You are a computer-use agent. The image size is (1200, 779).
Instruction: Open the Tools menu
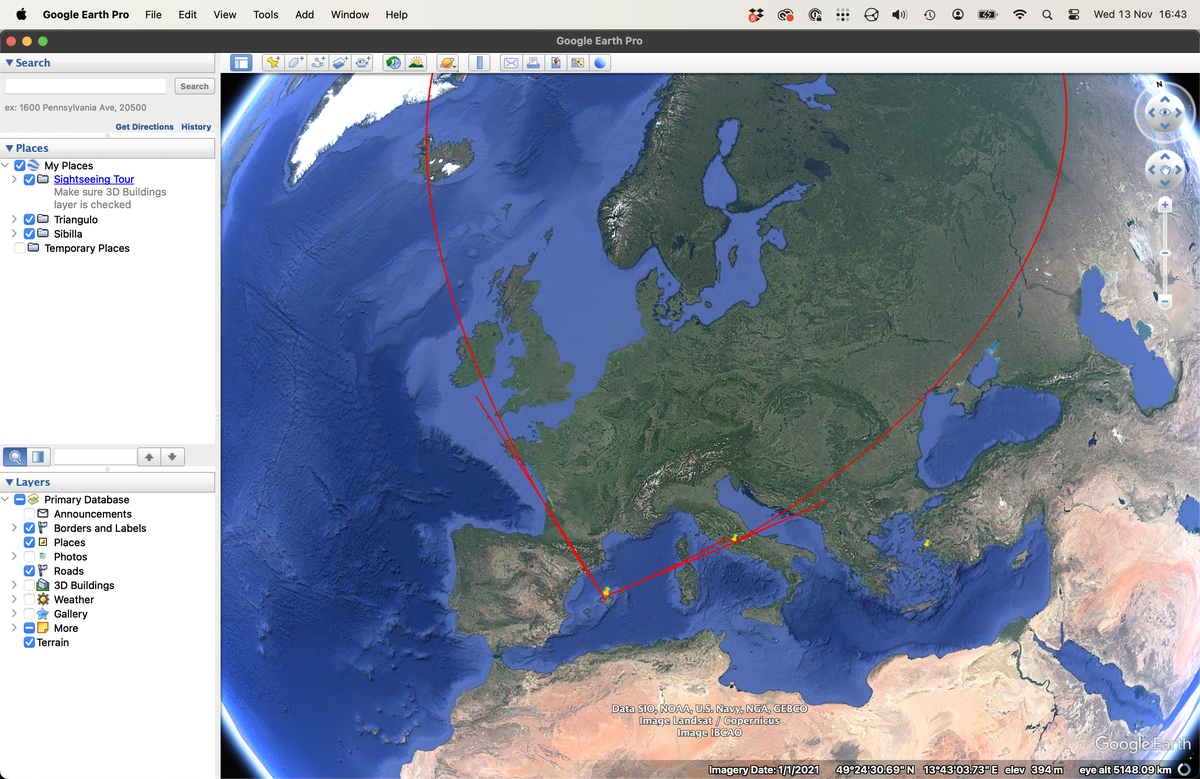[x=266, y=15]
